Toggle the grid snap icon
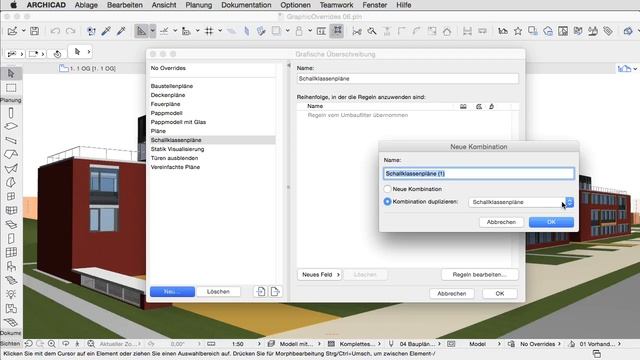This screenshot has height=360, width=640. pyautogui.click(x=209, y=31)
